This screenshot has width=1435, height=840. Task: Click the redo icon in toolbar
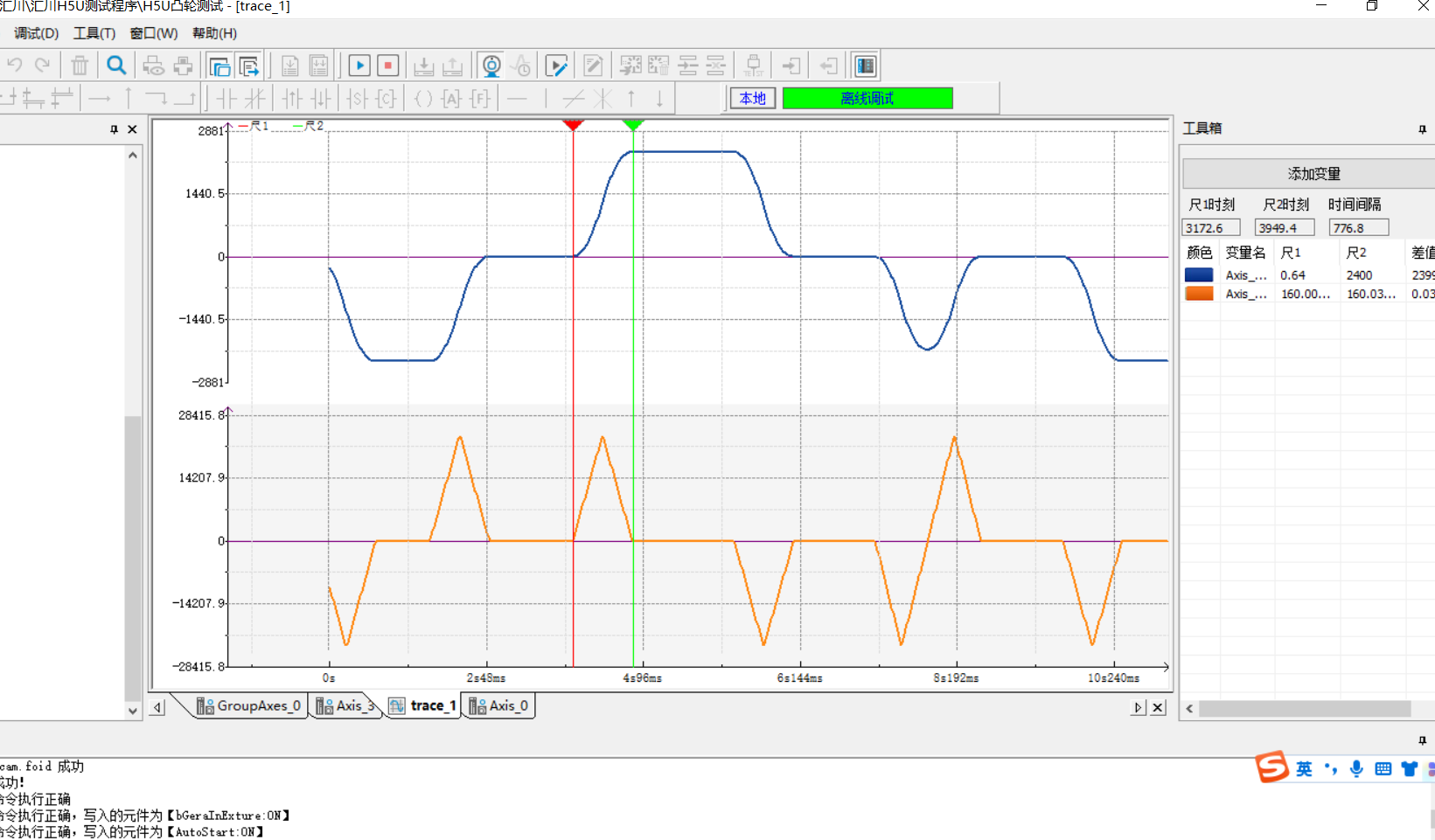click(42, 66)
